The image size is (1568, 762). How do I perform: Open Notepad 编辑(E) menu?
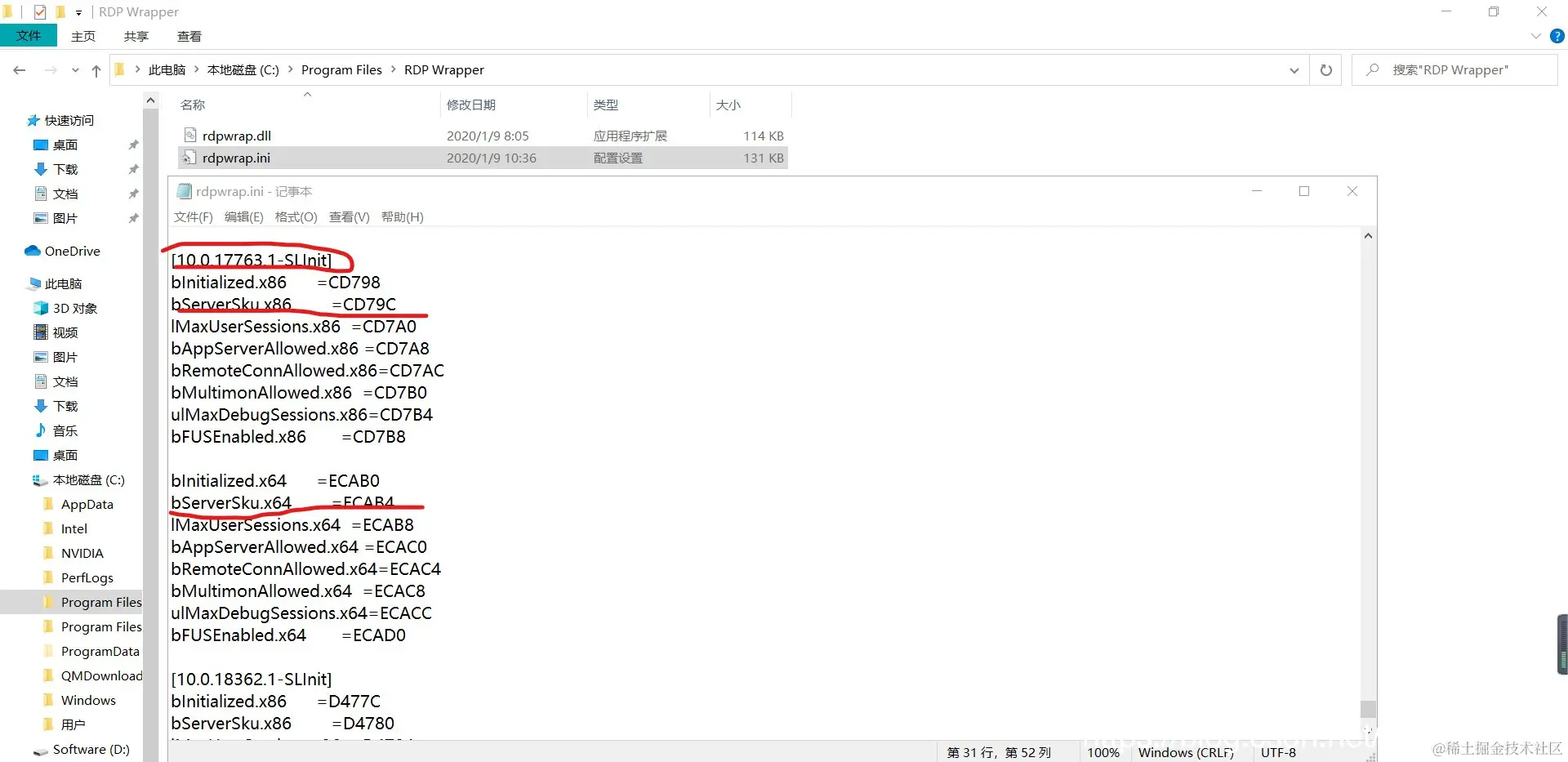click(244, 217)
